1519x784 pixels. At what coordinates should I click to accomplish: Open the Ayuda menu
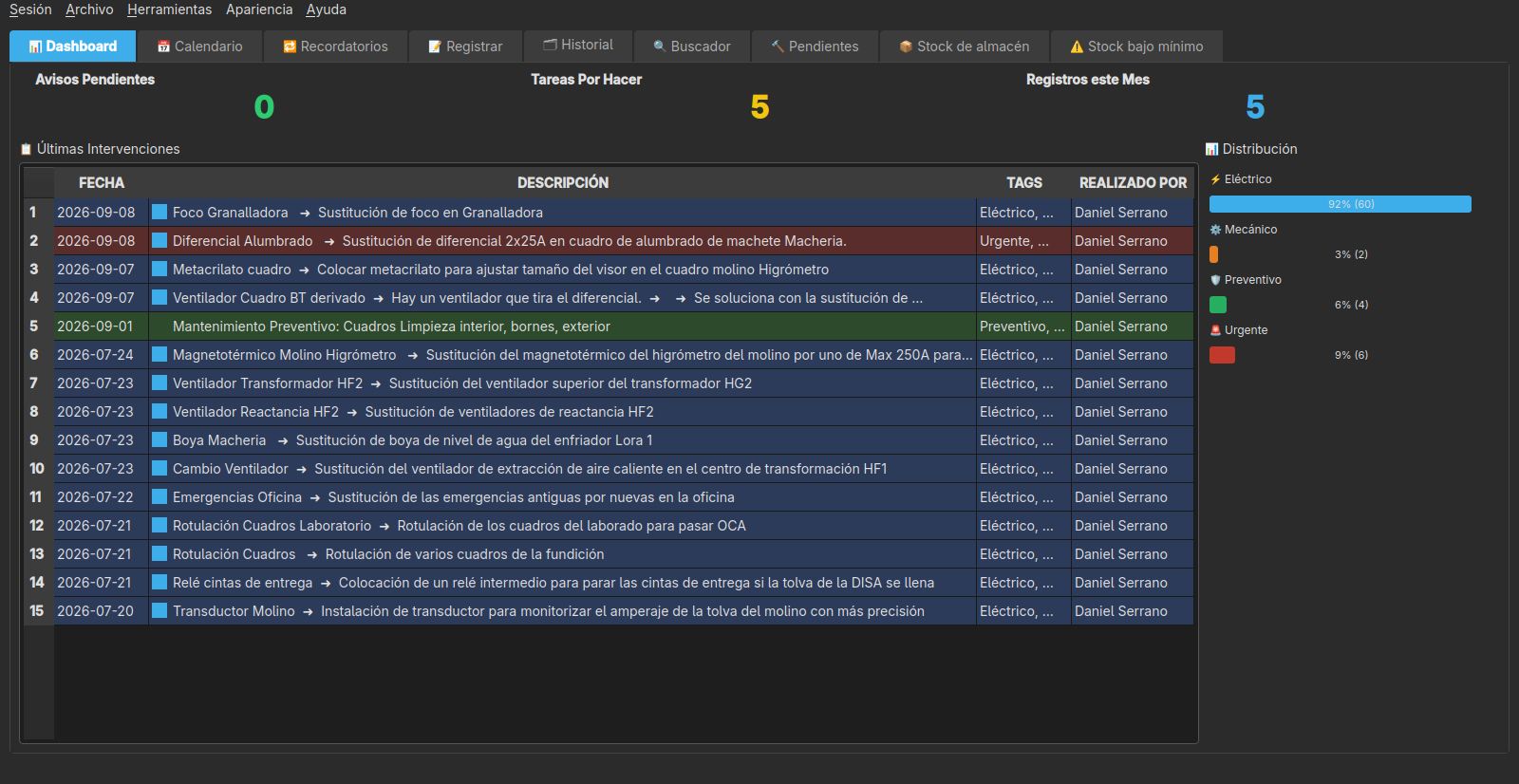[x=327, y=9]
